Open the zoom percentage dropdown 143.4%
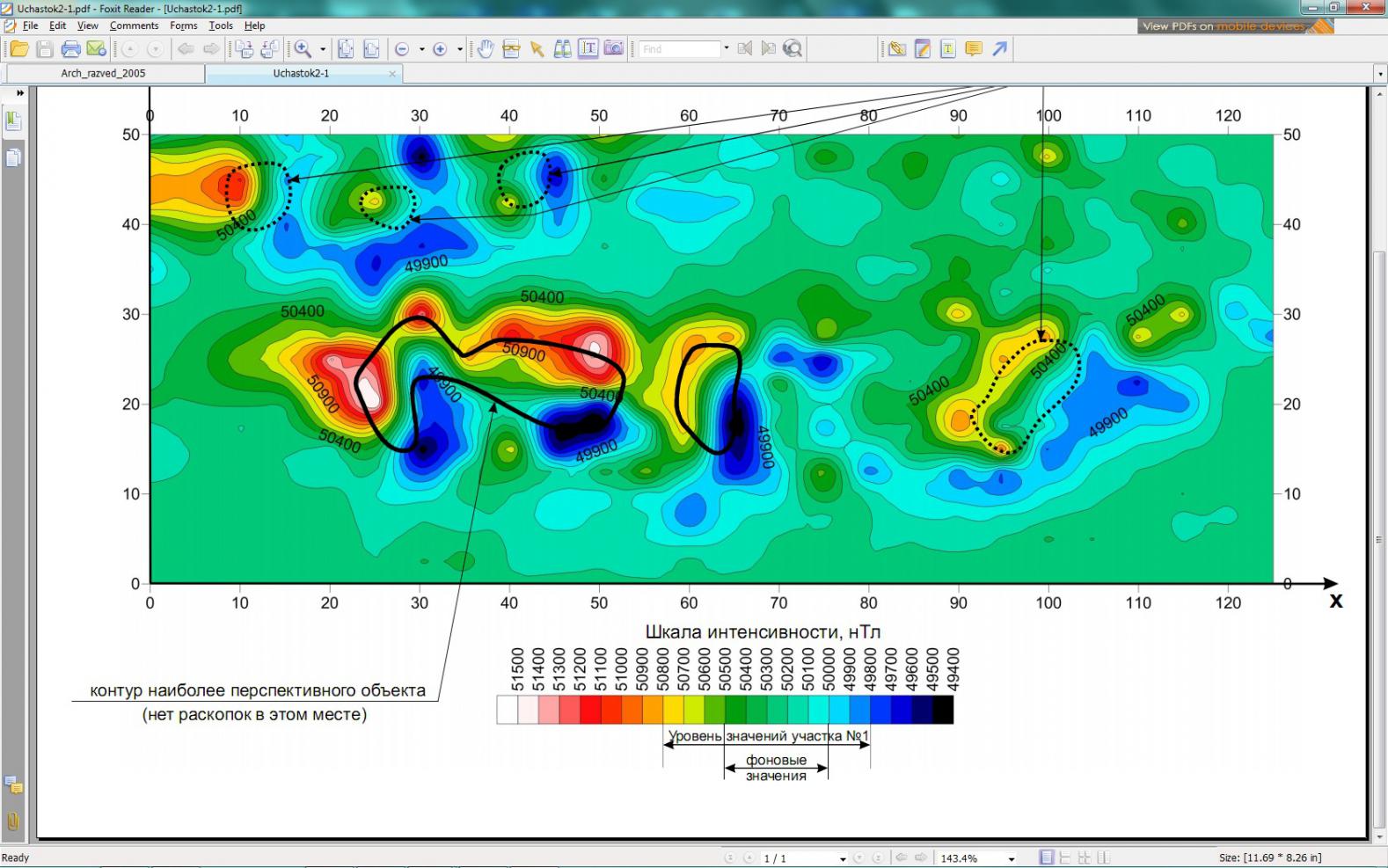 [1012, 858]
